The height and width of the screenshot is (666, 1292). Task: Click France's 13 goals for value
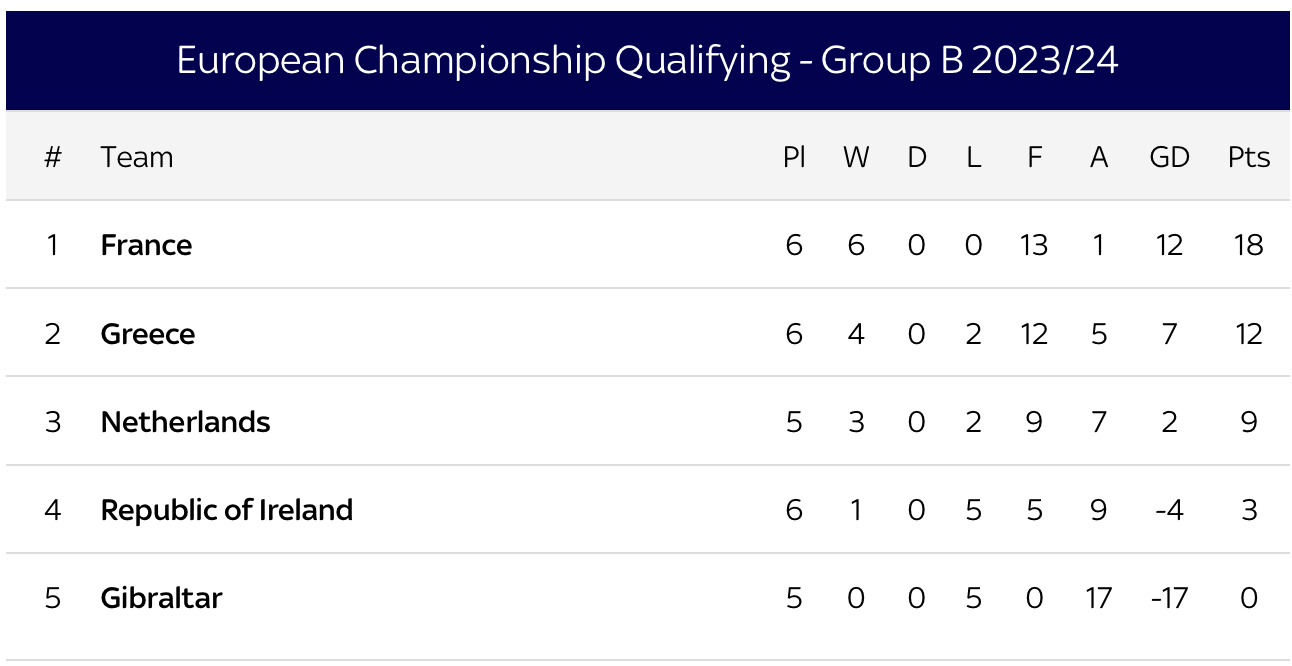[1034, 245]
